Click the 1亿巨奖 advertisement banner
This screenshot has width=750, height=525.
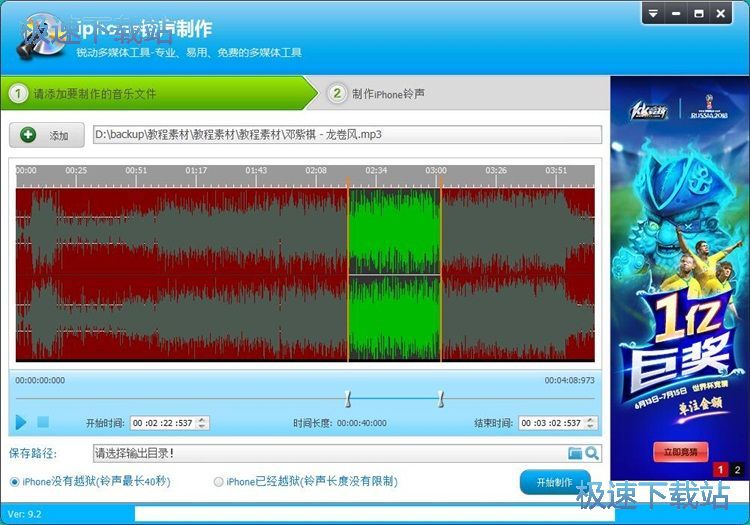[680, 277]
